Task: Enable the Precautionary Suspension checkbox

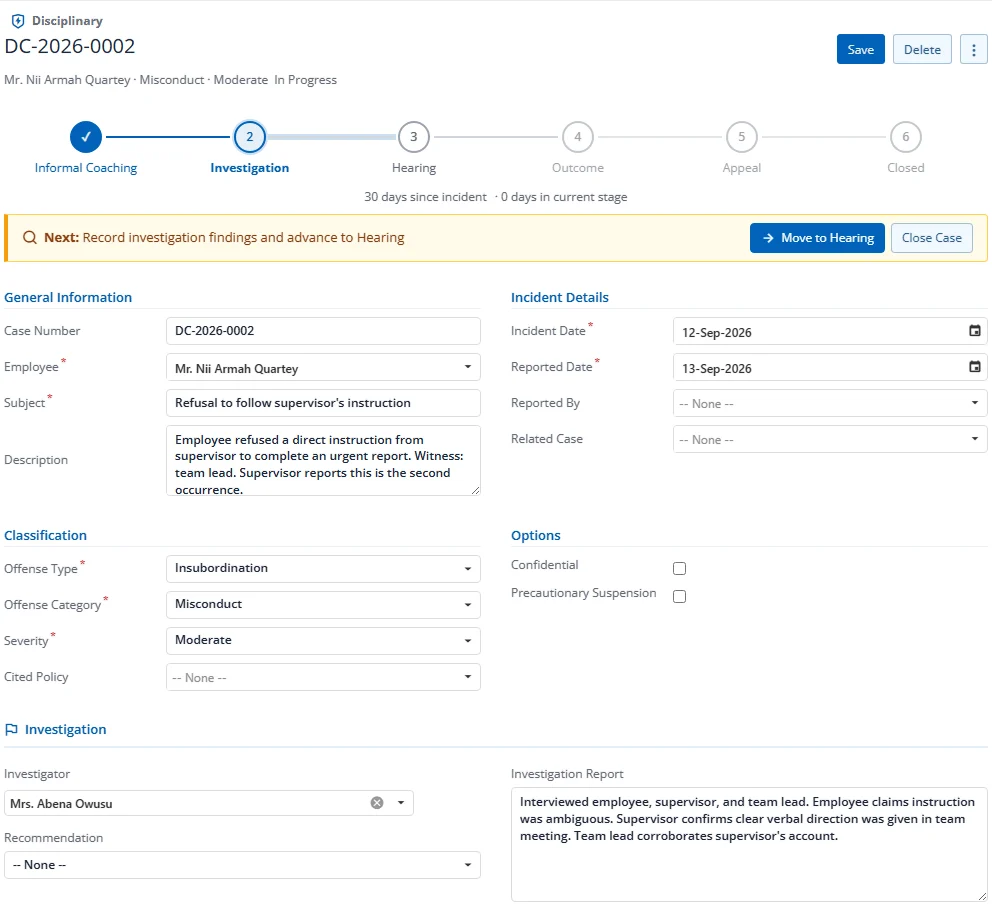Action: [679, 596]
